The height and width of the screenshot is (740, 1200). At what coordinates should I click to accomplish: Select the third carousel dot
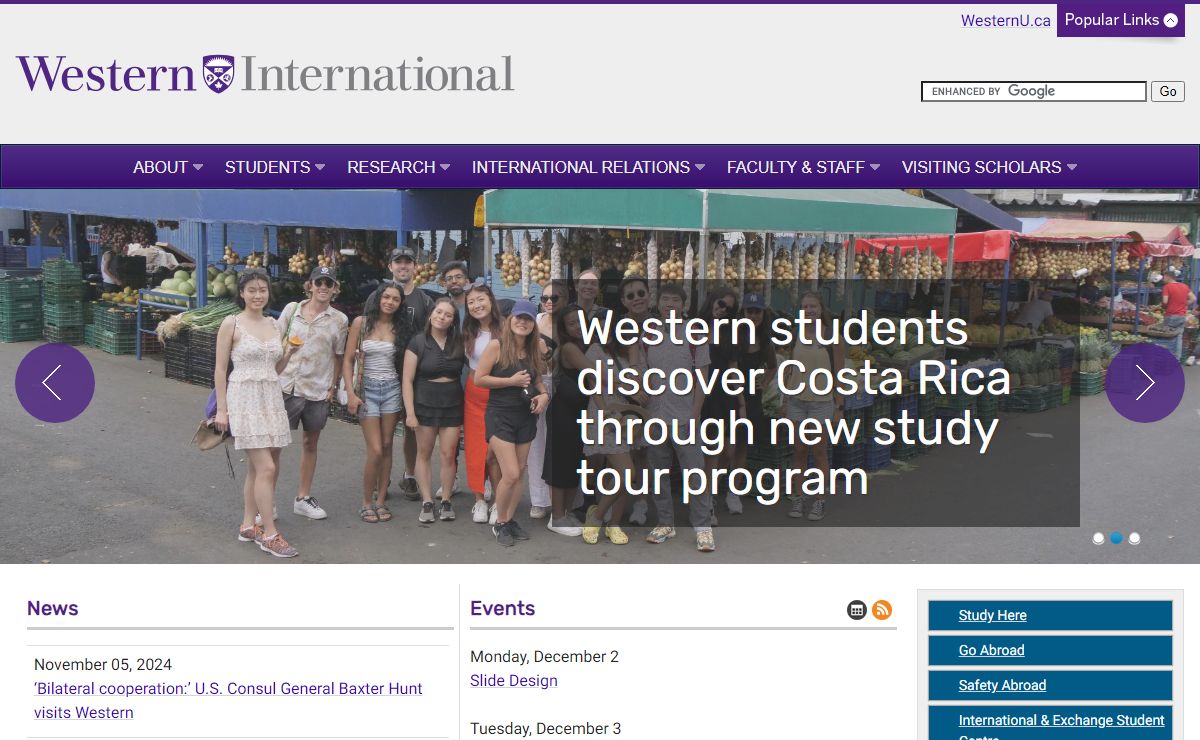(1134, 538)
